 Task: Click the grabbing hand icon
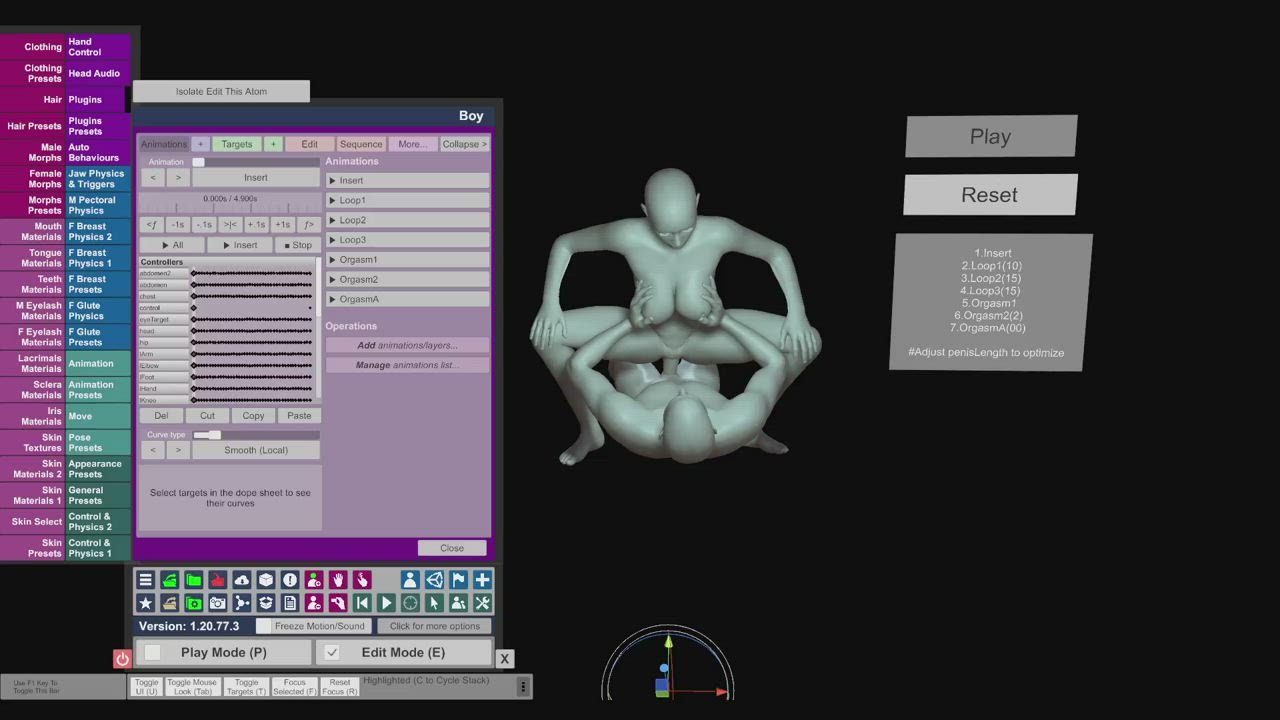[x=337, y=603]
